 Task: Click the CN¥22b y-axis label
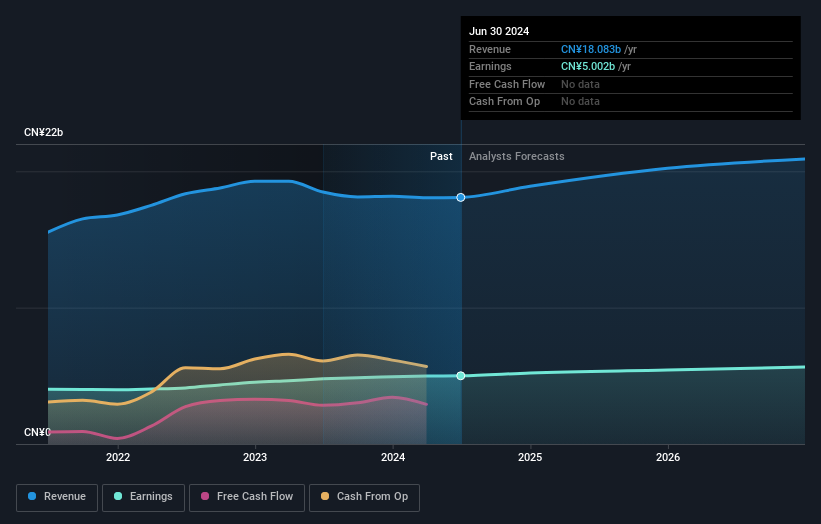click(x=43, y=132)
